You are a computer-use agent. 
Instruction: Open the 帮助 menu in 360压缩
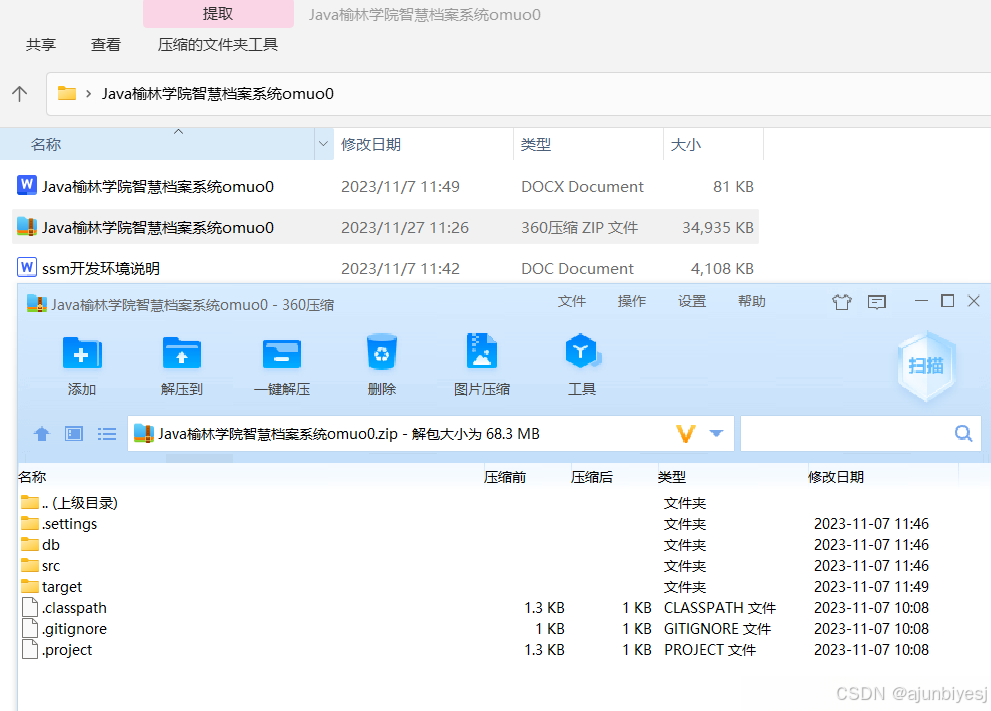[751, 301]
